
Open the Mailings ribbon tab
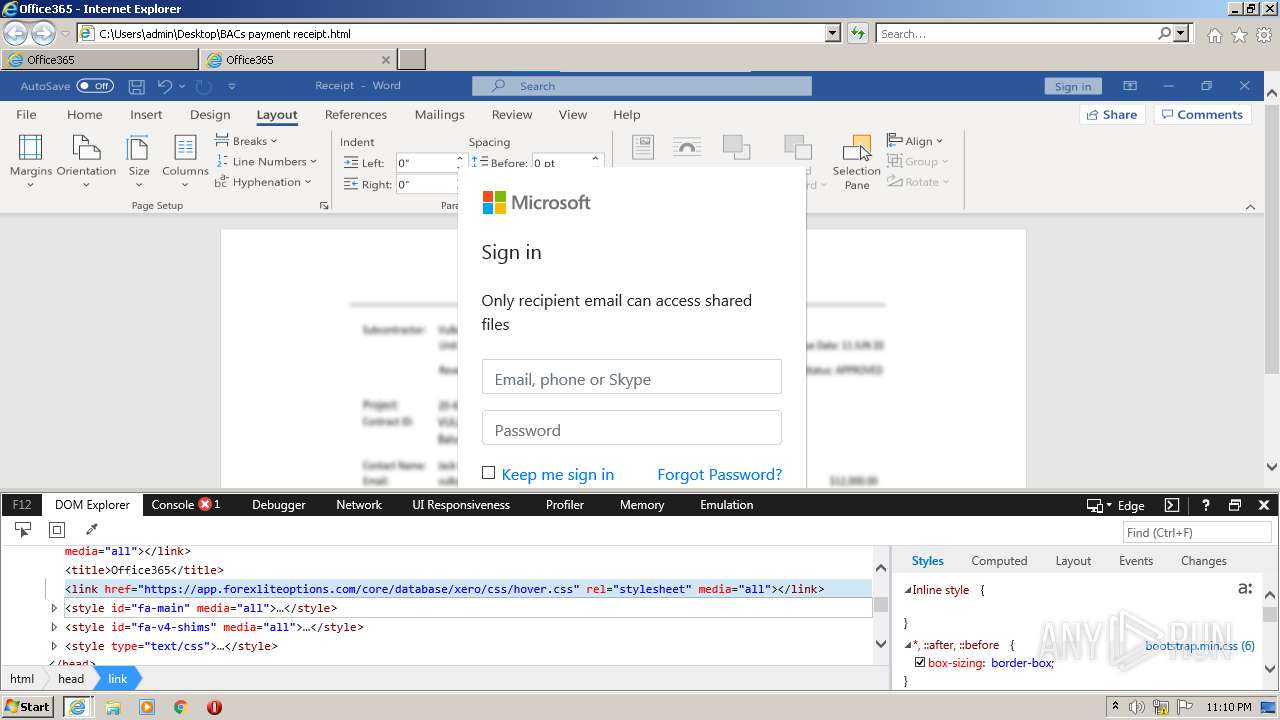(x=440, y=115)
